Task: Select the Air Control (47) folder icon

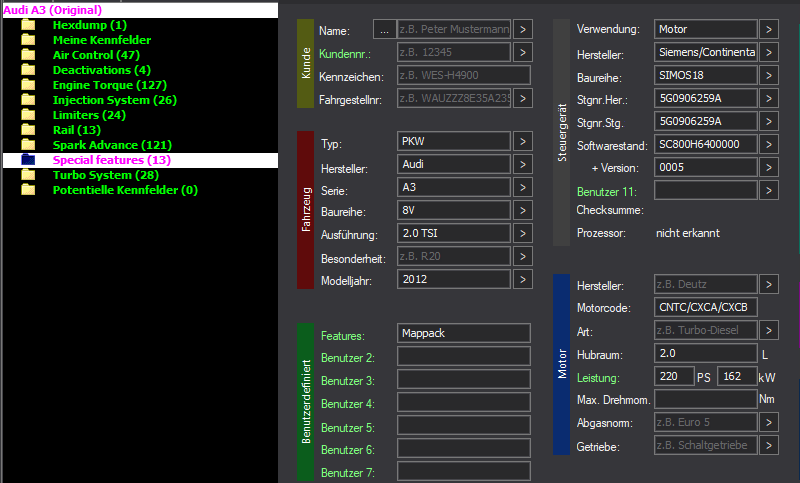Action: click(x=29, y=55)
